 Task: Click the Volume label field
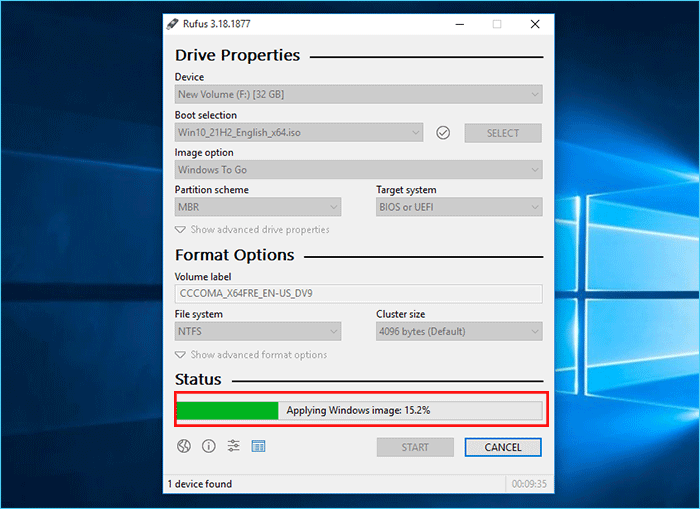point(358,293)
